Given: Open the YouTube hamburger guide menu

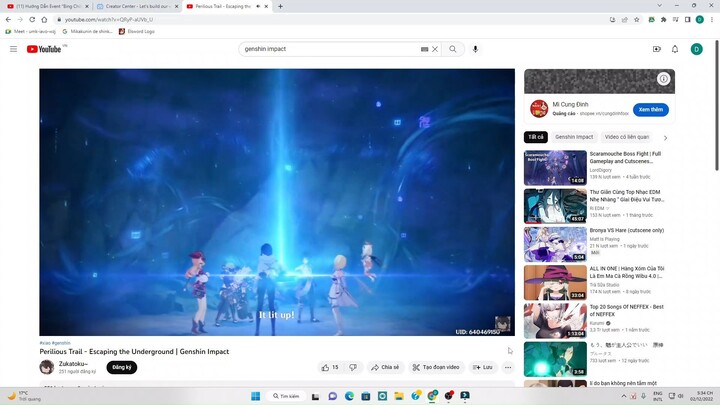Looking at the screenshot, I should (13, 49).
